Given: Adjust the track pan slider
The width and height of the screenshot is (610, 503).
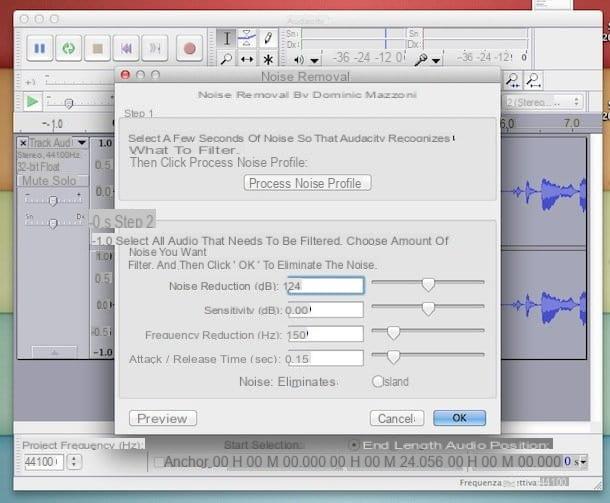Looking at the screenshot, I should pos(53,223).
